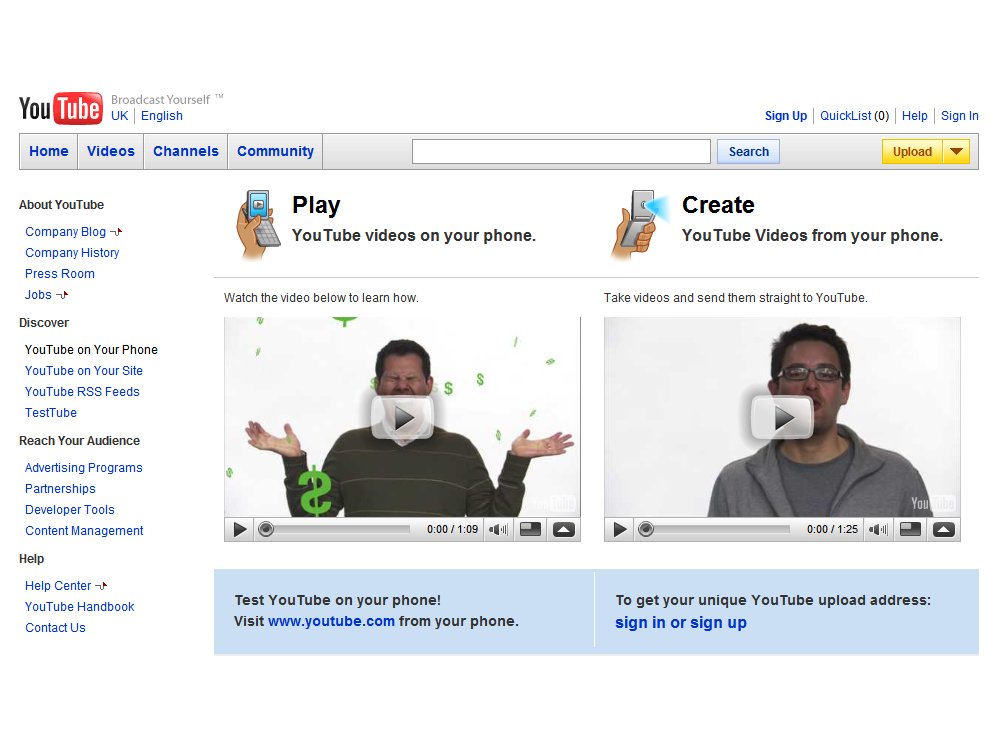Open Help Center link
This screenshot has width=990, height=743.
point(58,586)
